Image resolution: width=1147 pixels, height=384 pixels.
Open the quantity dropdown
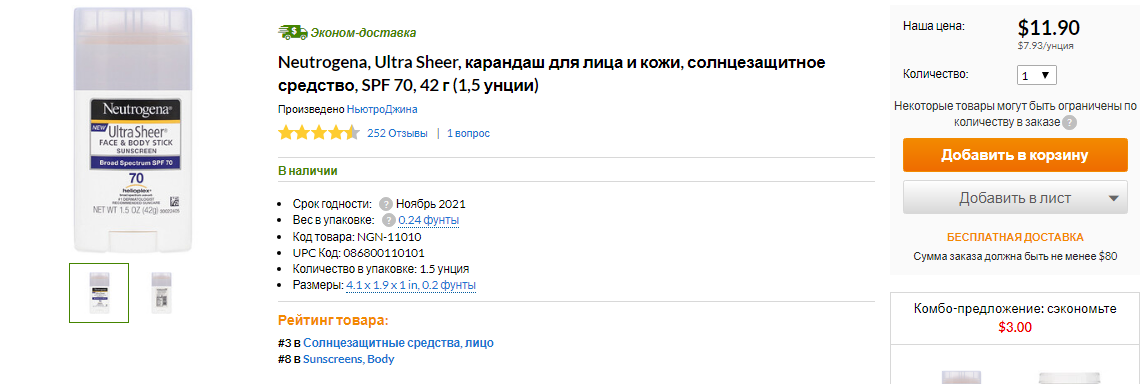[x=1037, y=75]
